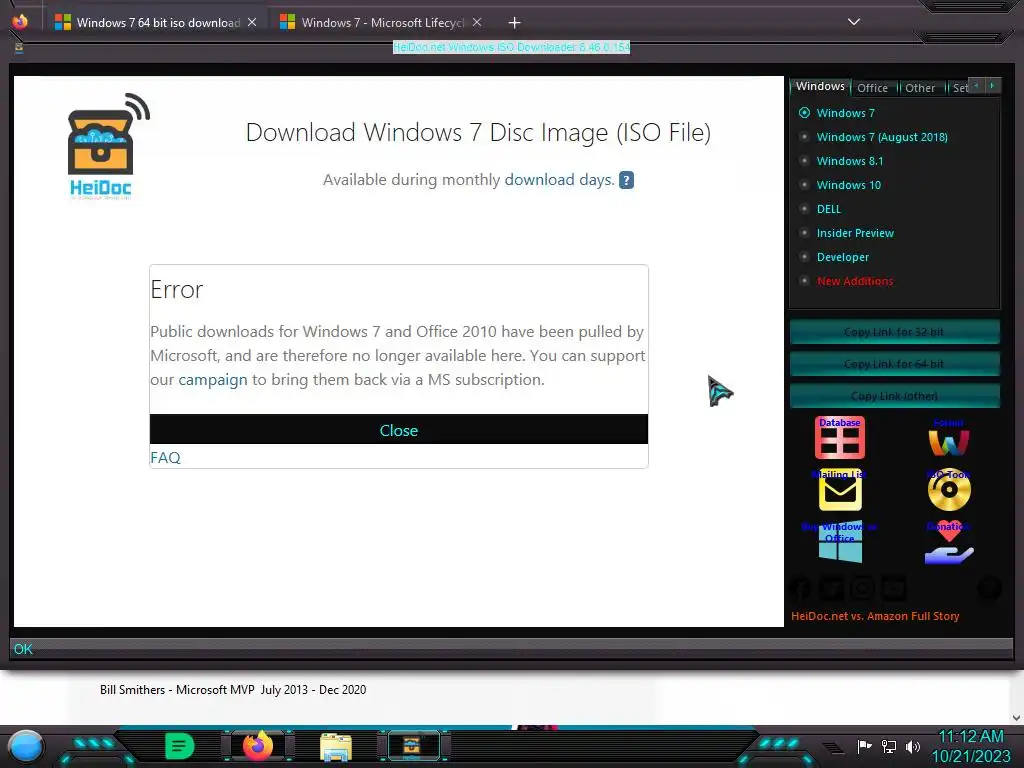
Task: Click the HeiDoc.net Windows ISO Downloader title text
Action: pyautogui.click(x=511, y=47)
